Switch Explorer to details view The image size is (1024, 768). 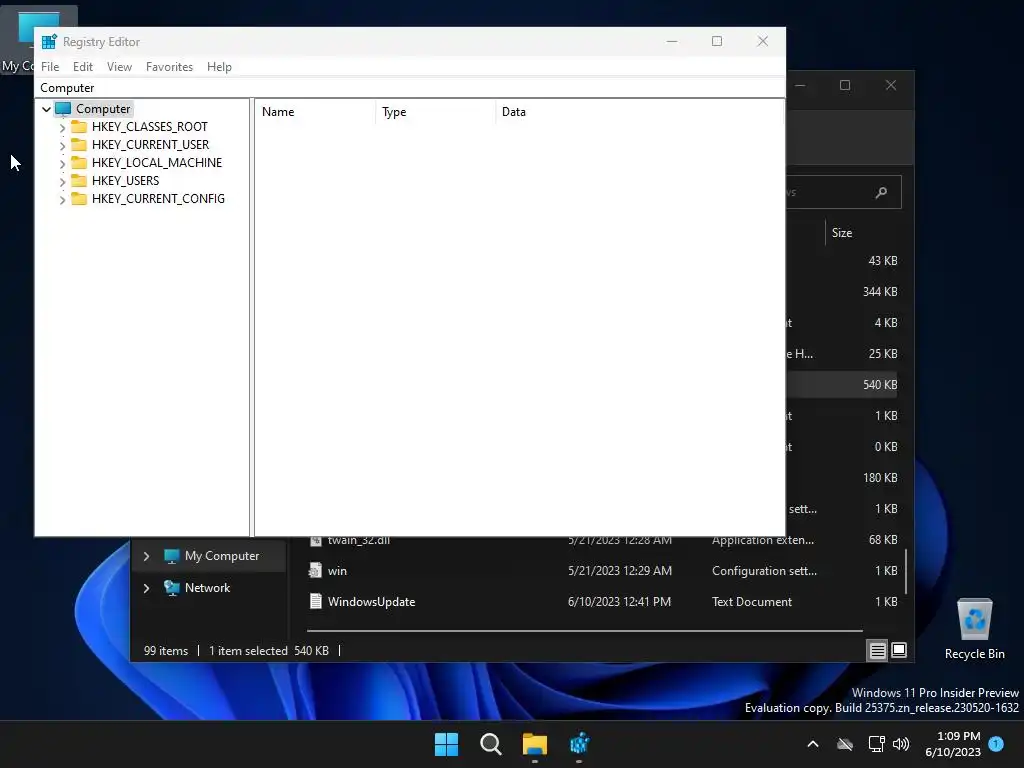(x=877, y=650)
